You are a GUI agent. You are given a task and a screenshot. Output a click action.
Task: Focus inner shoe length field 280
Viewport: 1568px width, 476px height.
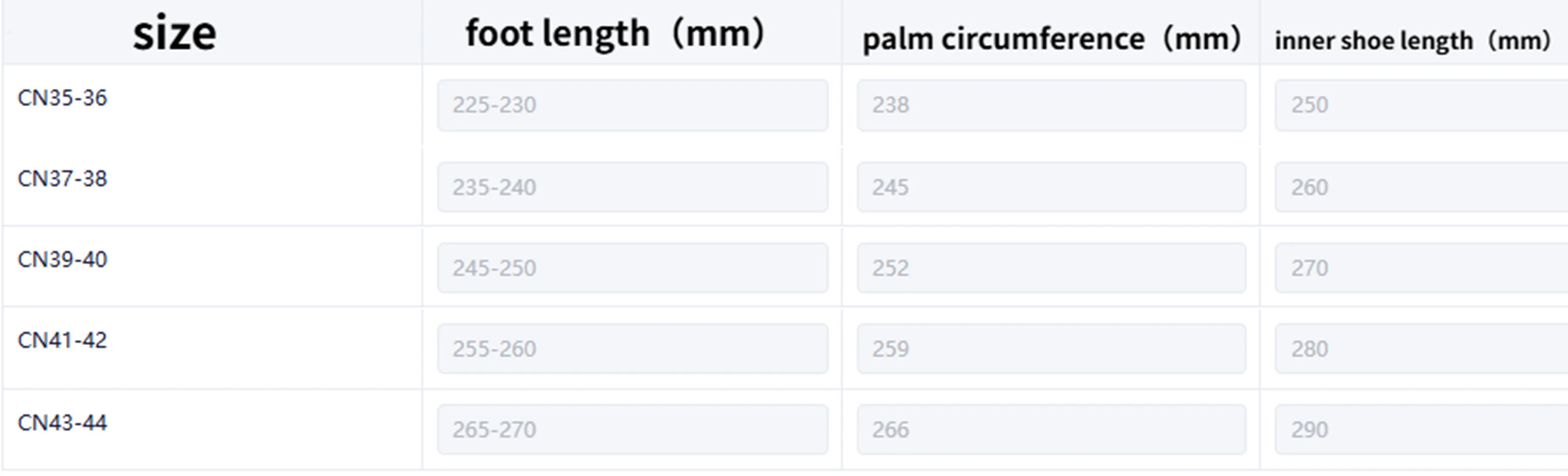click(1422, 349)
